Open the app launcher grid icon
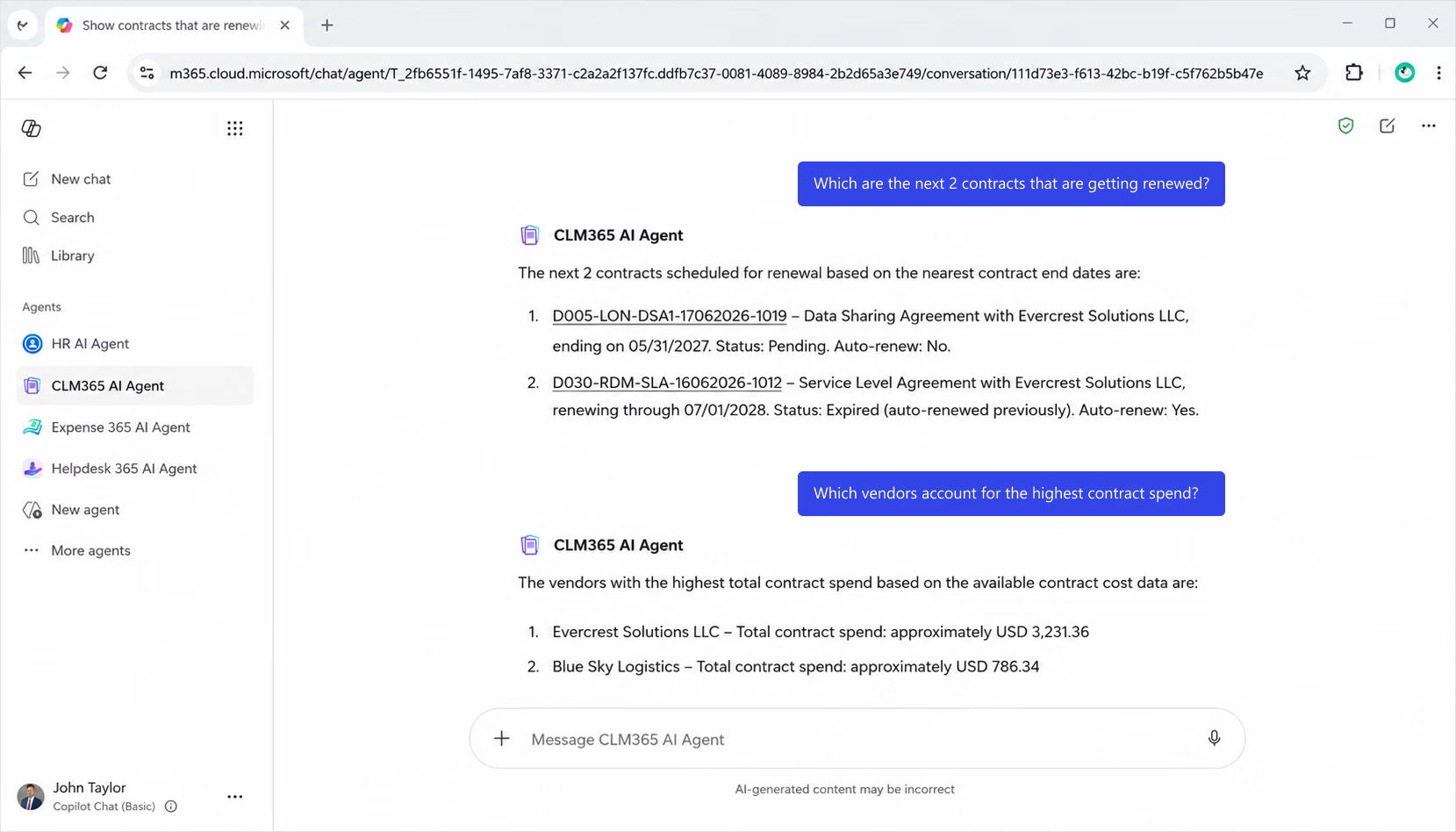Image resolution: width=1456 pixels, height=832 pixels. click(x=234, y=128)
